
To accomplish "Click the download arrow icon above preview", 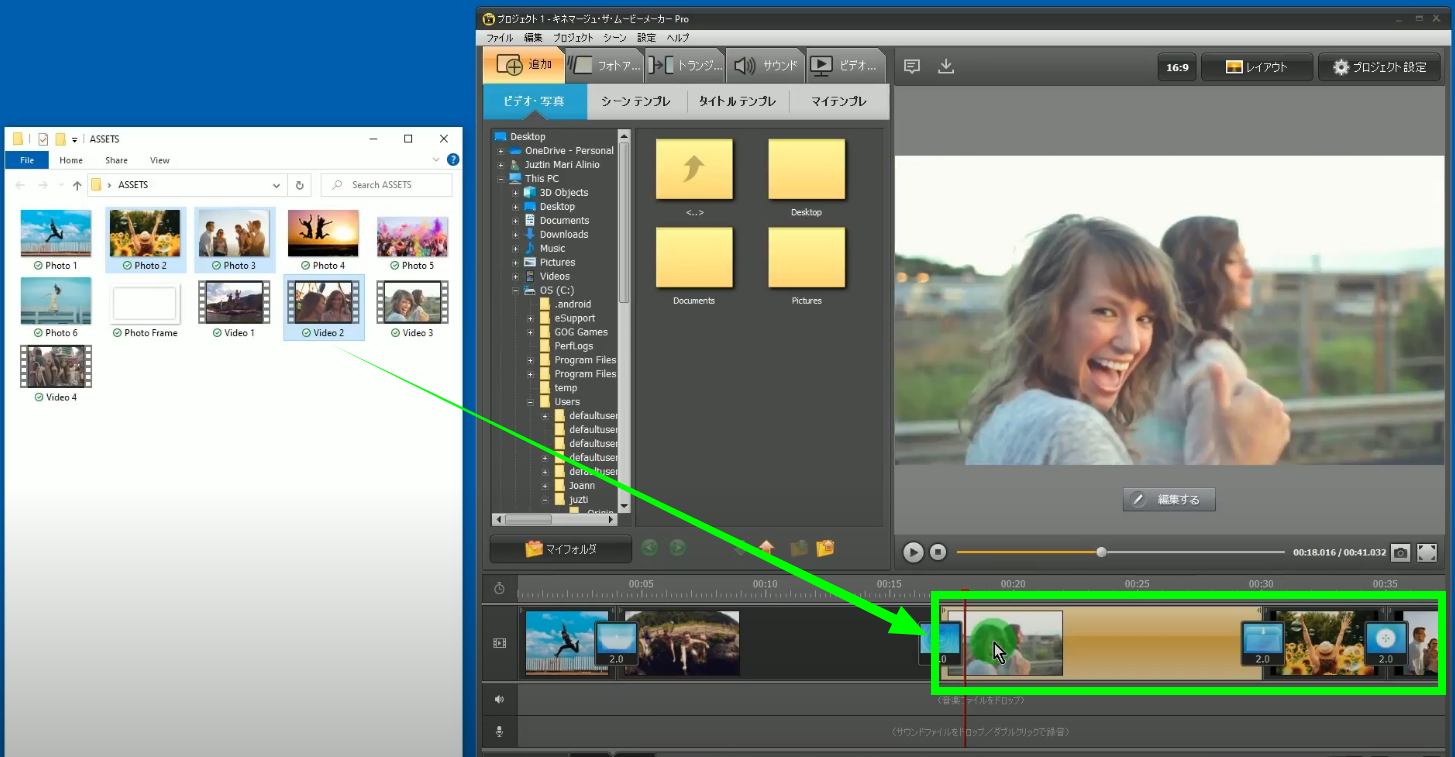I will coord(946,67).
